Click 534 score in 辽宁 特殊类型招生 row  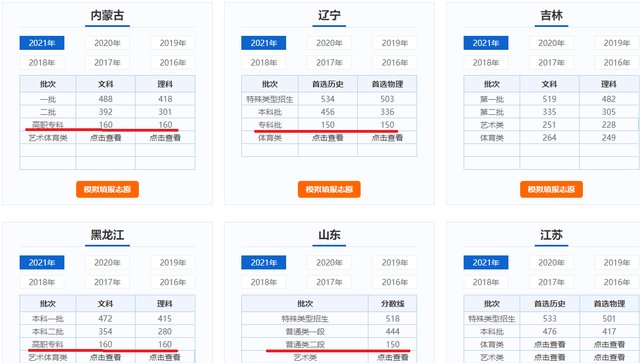pos(327,99)
